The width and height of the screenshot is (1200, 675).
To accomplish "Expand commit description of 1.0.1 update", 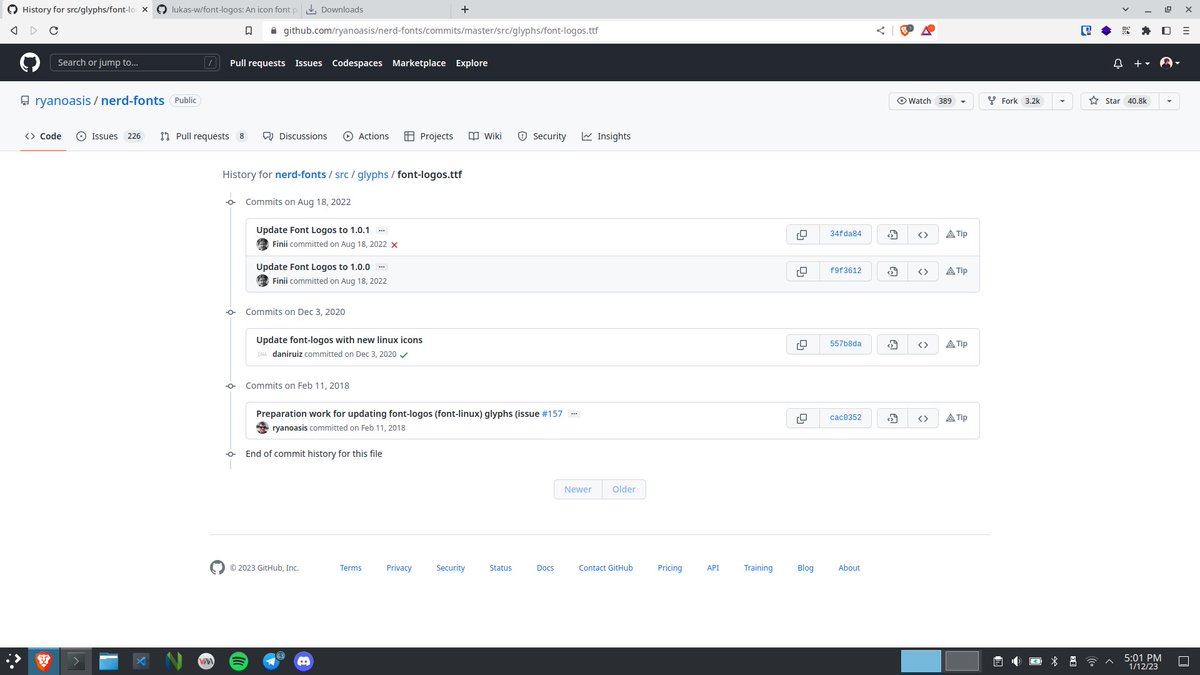I will tap(381, 230).
